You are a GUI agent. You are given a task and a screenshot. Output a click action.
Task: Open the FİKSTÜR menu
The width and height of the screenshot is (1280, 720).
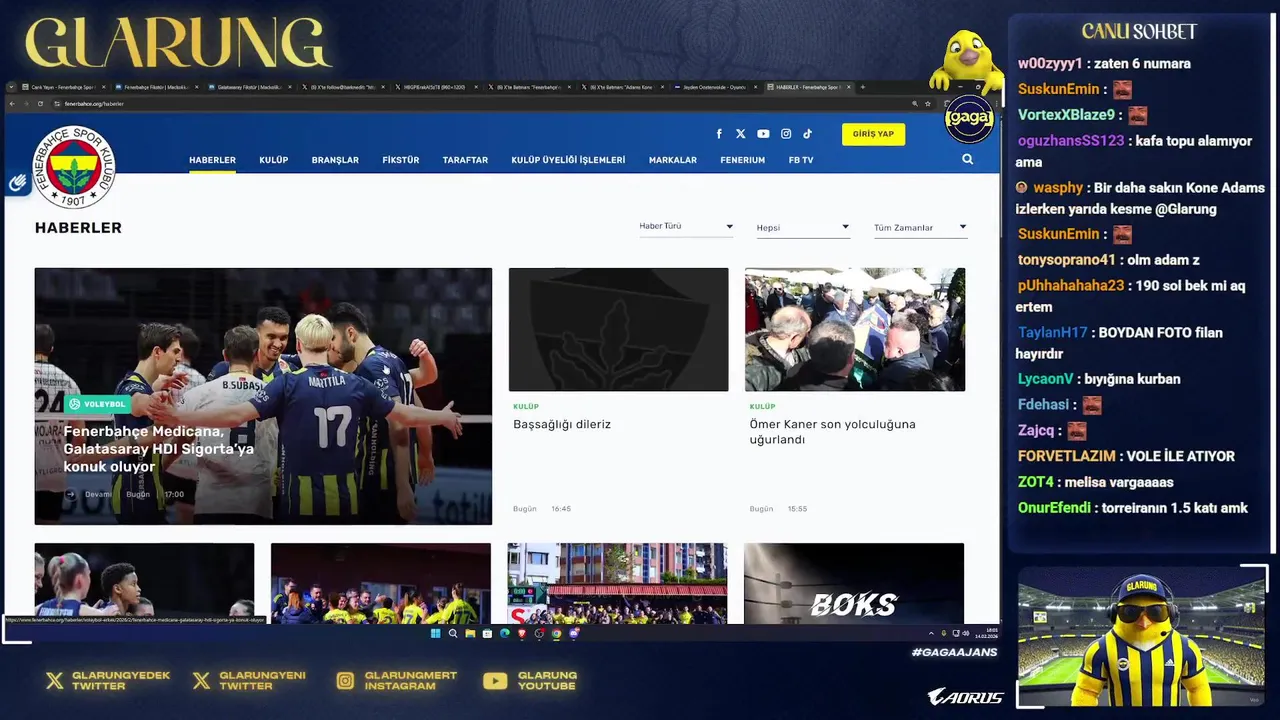click(x=401, y=160)
